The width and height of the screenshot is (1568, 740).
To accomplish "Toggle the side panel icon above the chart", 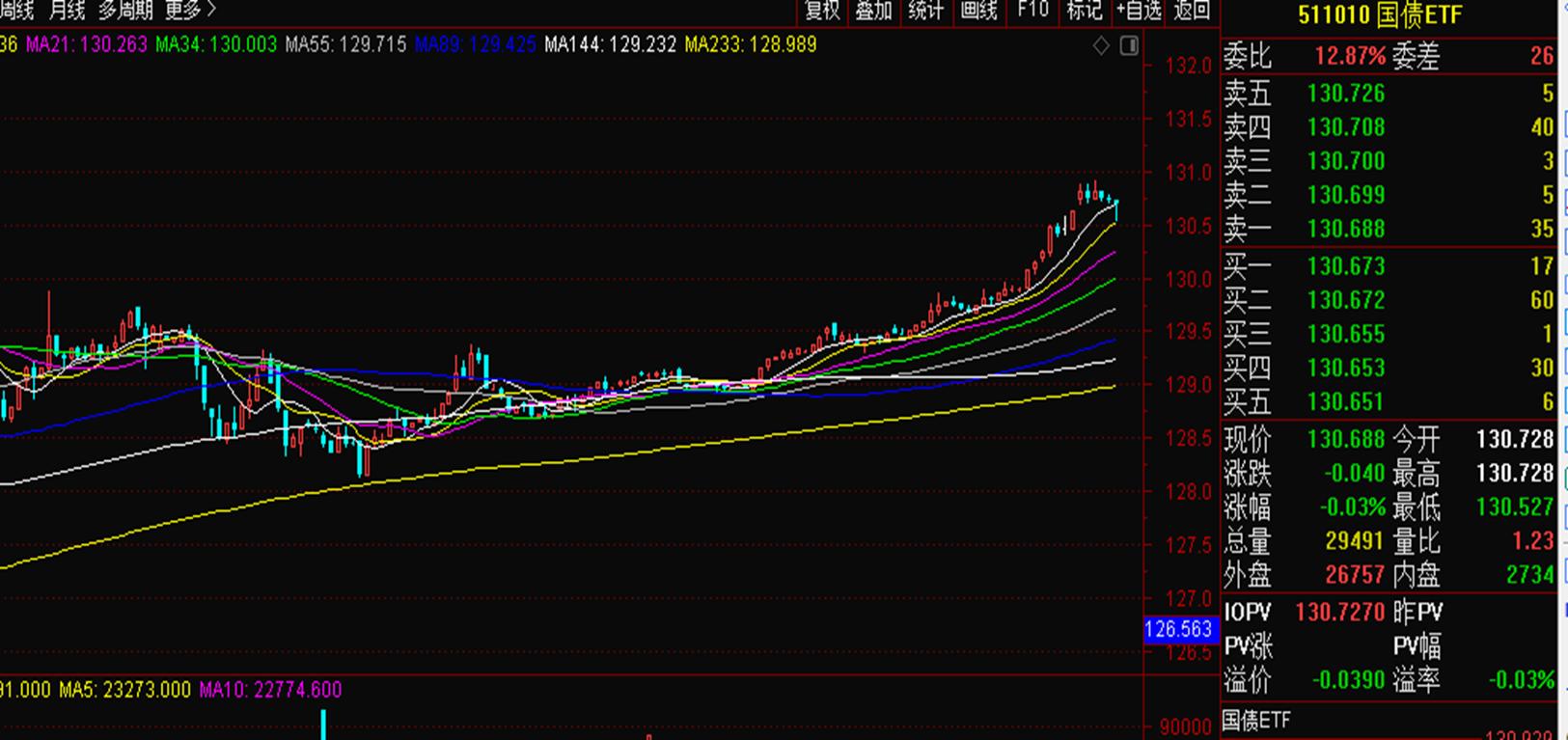I will click(x=1129, y=45).
